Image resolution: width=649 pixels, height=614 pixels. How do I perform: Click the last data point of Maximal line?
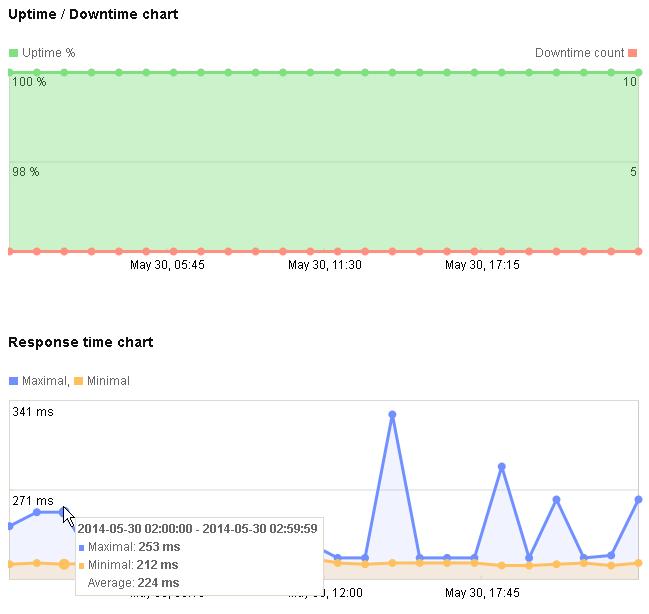pyautogui.click(x=638, y=498)
